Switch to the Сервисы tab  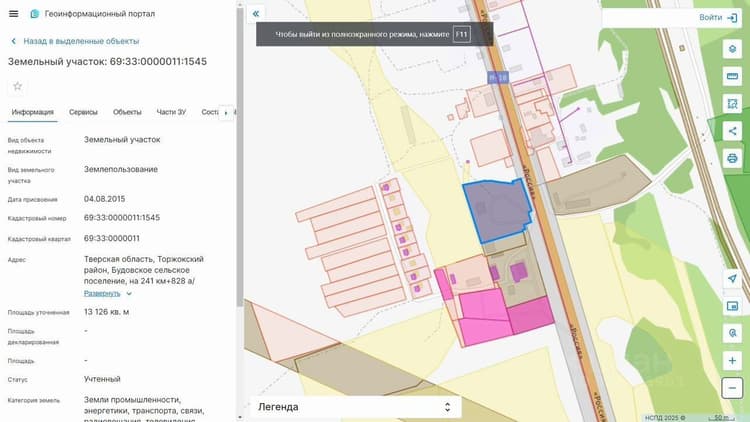pos(83,112)
